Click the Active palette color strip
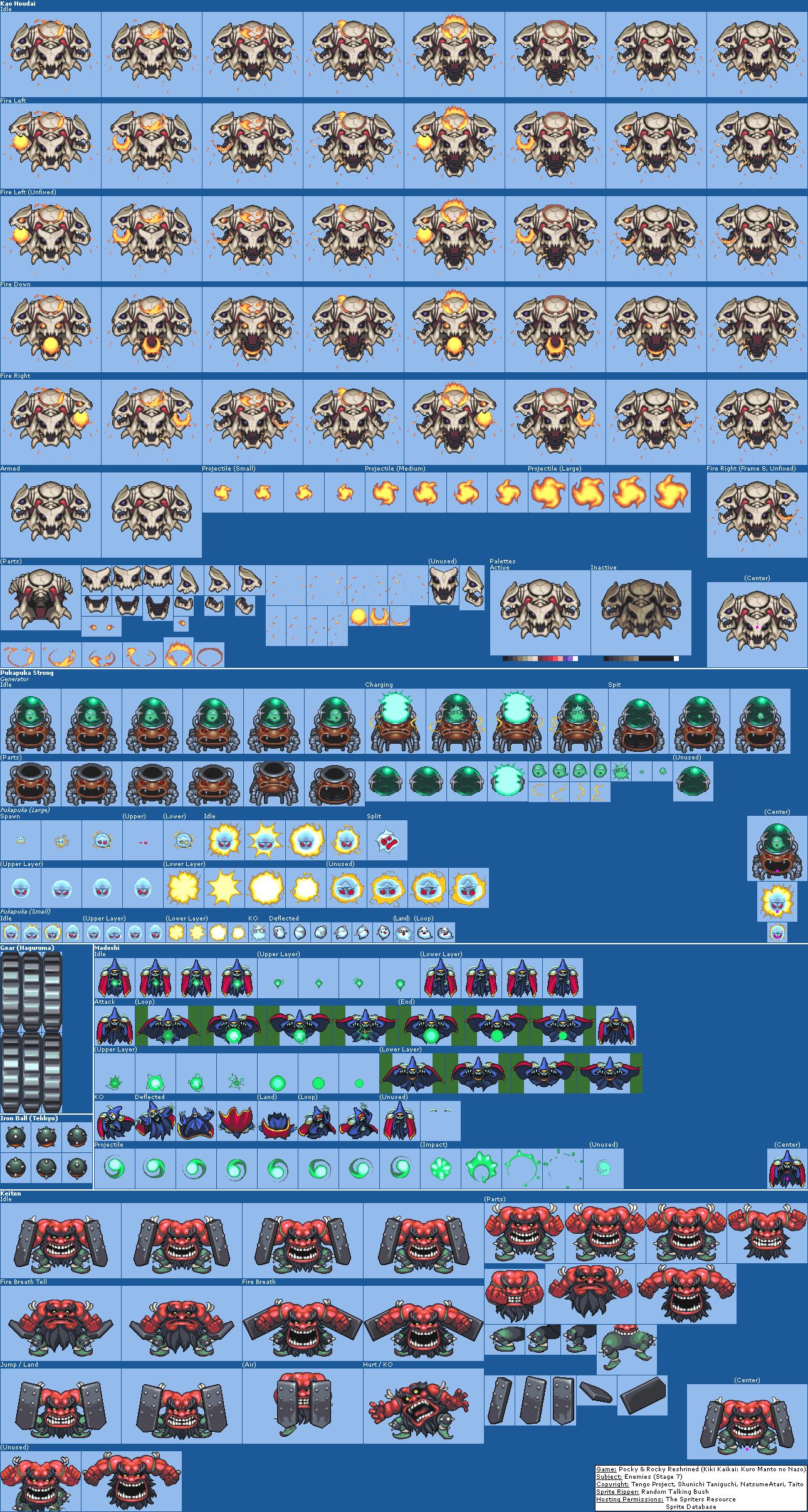 tap(540, 659)
